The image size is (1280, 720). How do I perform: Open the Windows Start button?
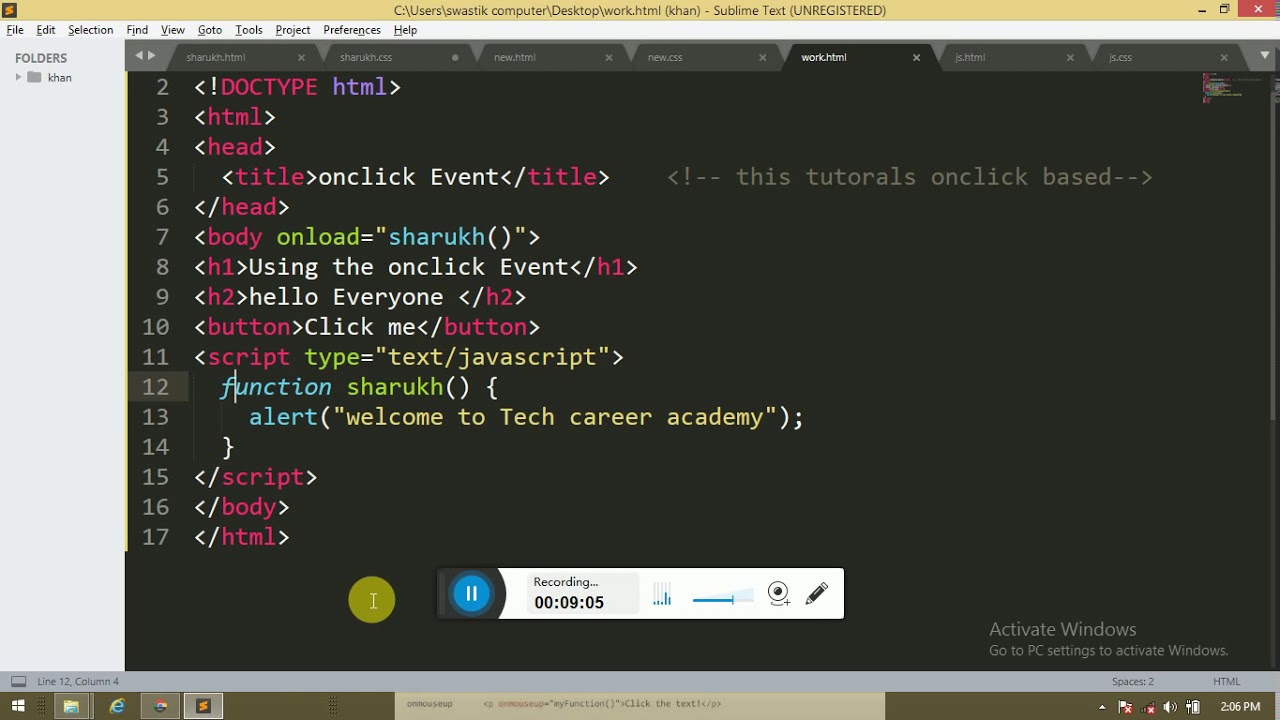[18, 706]
